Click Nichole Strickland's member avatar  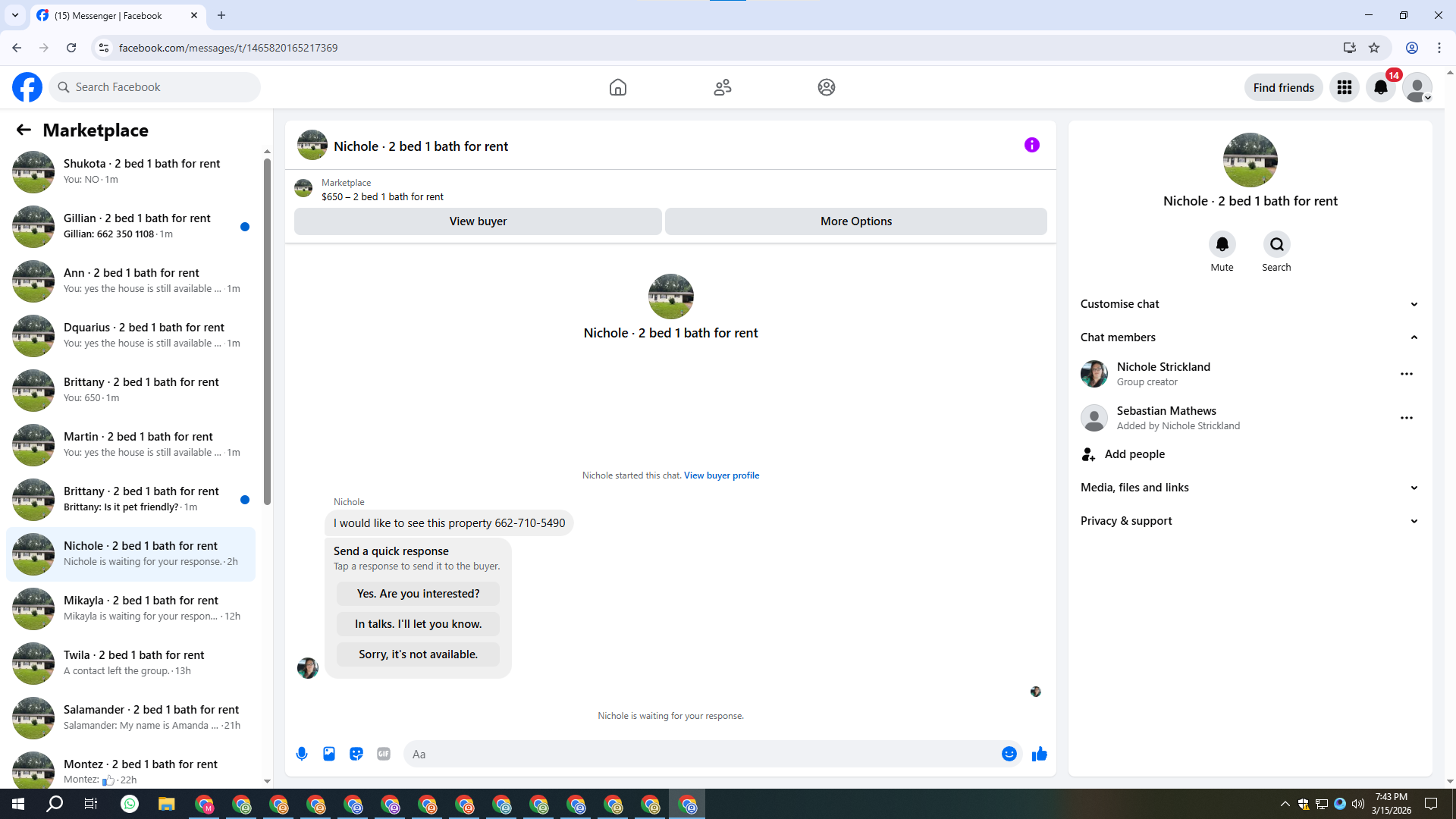[1094, 374]
